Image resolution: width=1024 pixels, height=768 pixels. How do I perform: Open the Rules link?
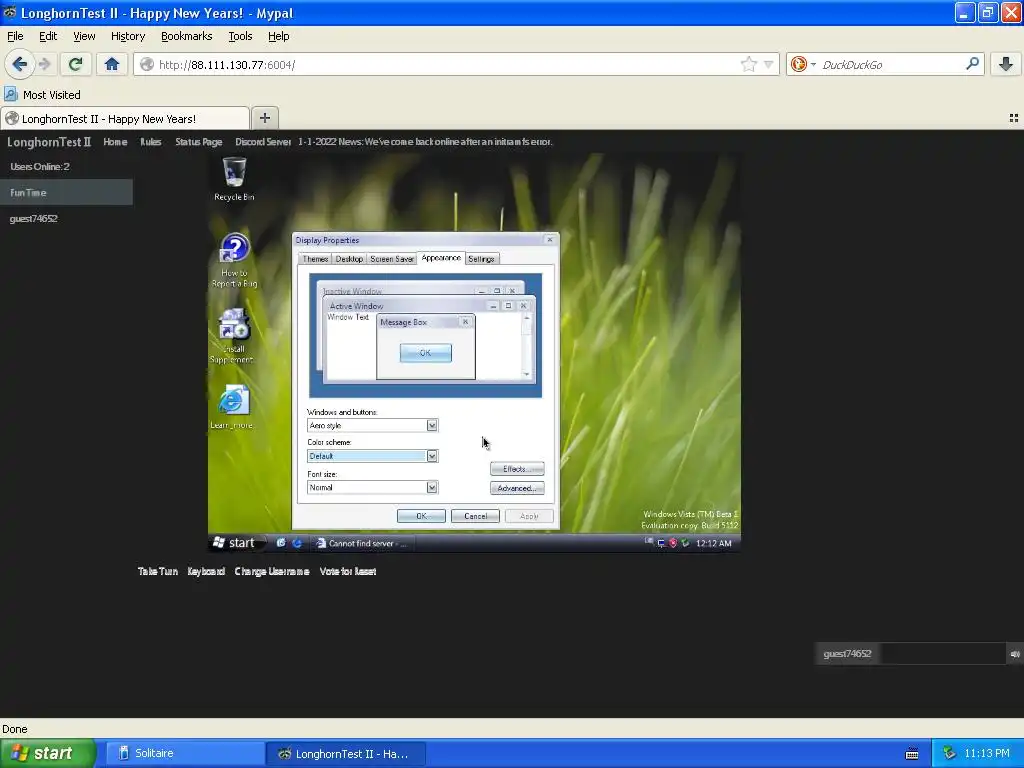(150, 142)
